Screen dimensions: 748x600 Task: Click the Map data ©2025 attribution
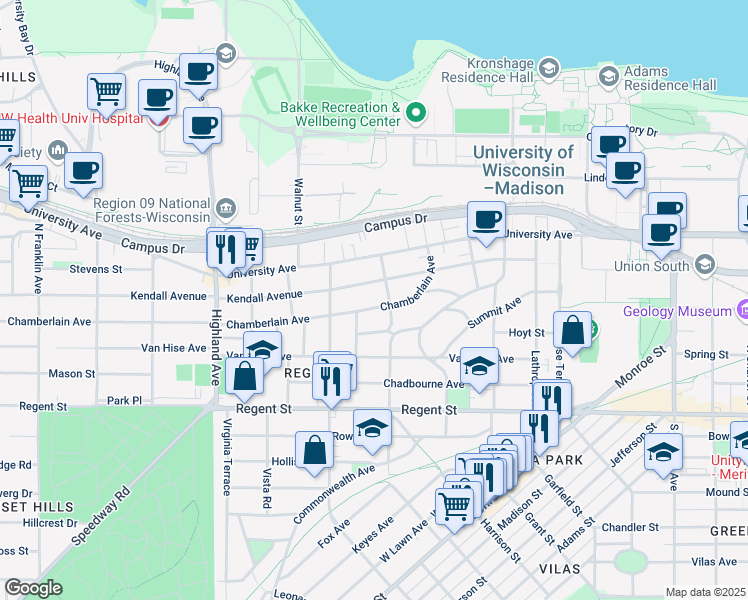706,592
